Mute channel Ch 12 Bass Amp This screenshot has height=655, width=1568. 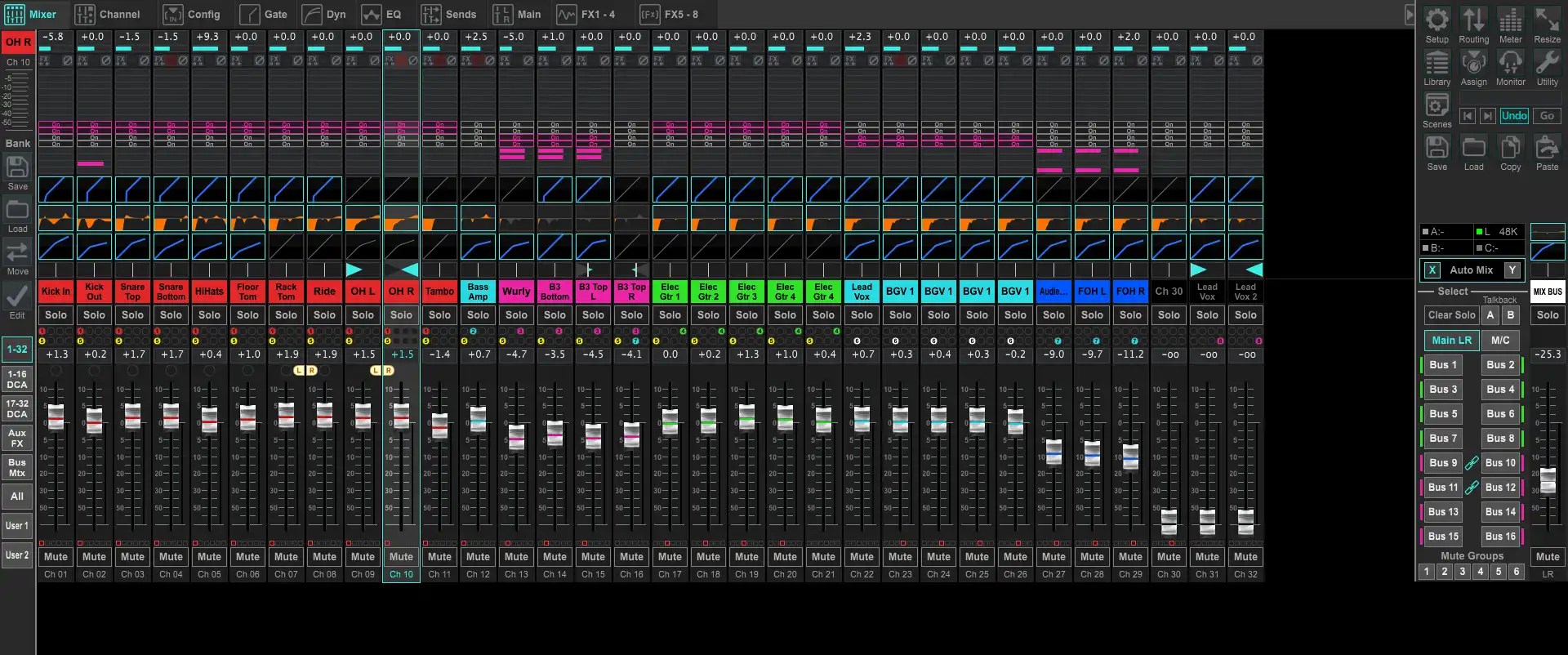(478, 557)
